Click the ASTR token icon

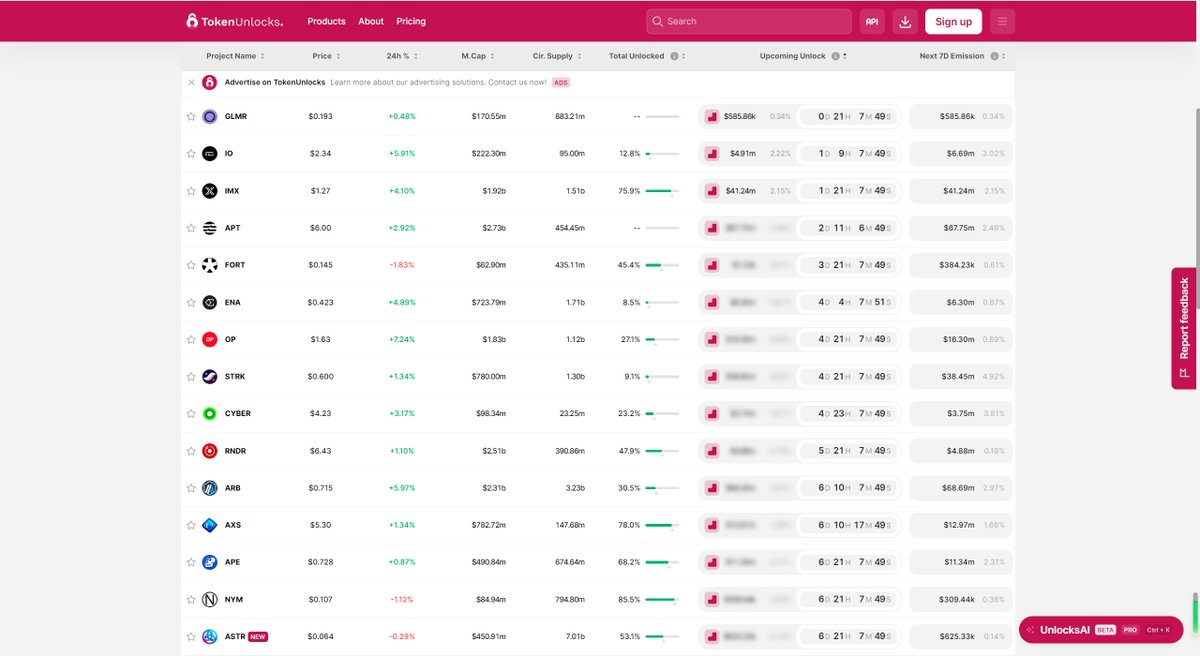click(209, 636)
